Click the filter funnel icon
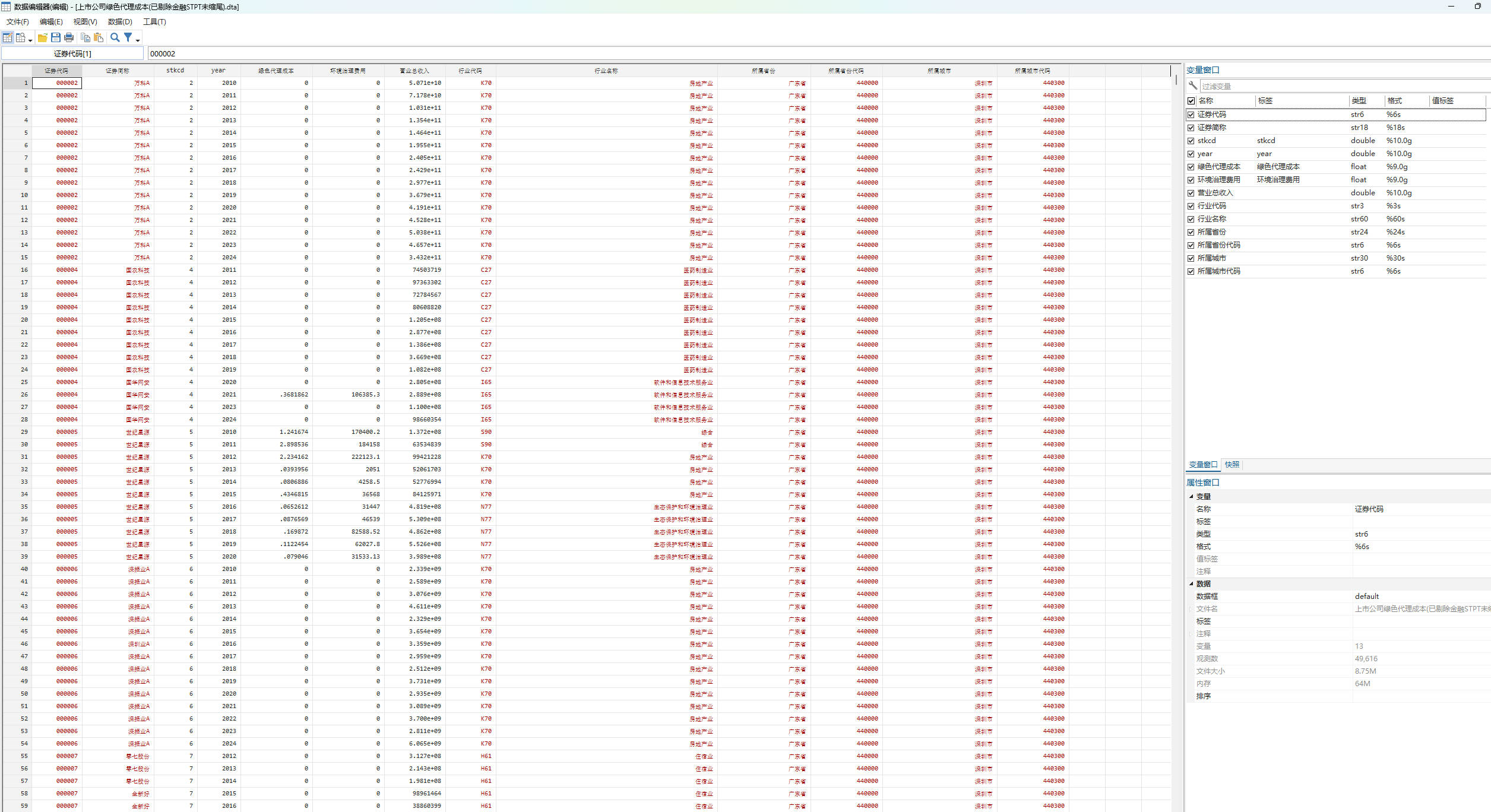Viewport: 1491px width, 812px height. pyautogui.click(x=128, y=37)
